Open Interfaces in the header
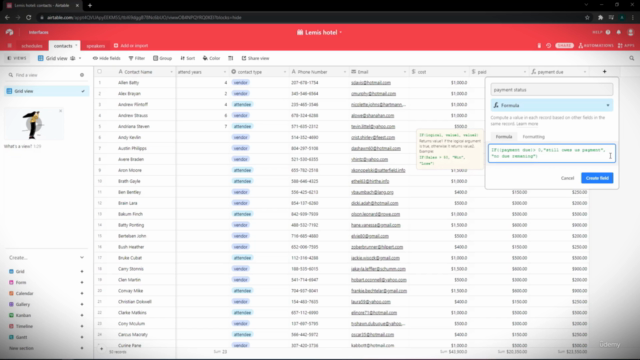The width and height of the screenshot is (640, 360). (x=38, y=32)
